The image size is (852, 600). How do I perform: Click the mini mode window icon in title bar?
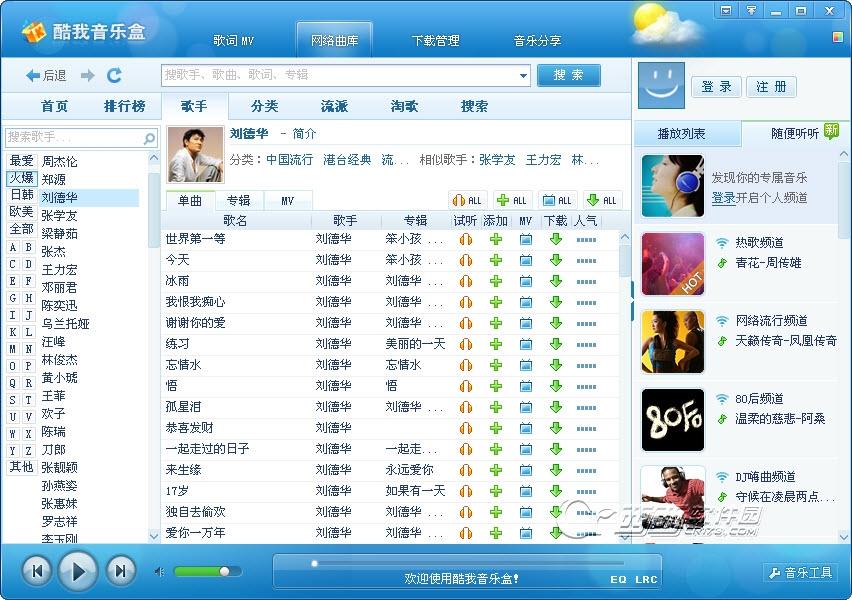tap(726, 10)
